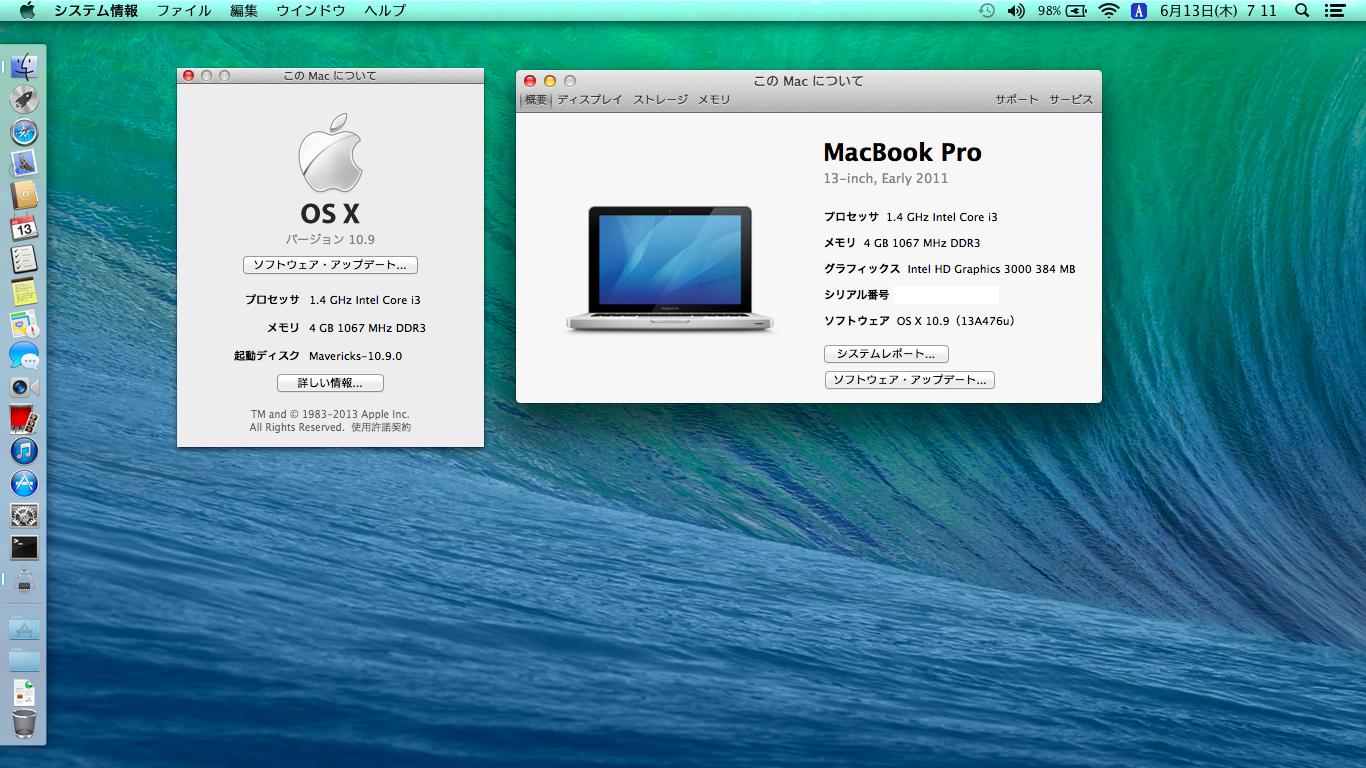Launch Terminal from the Dock
Viewport: 1366px width, 768px height.
[x=24, y=547]
